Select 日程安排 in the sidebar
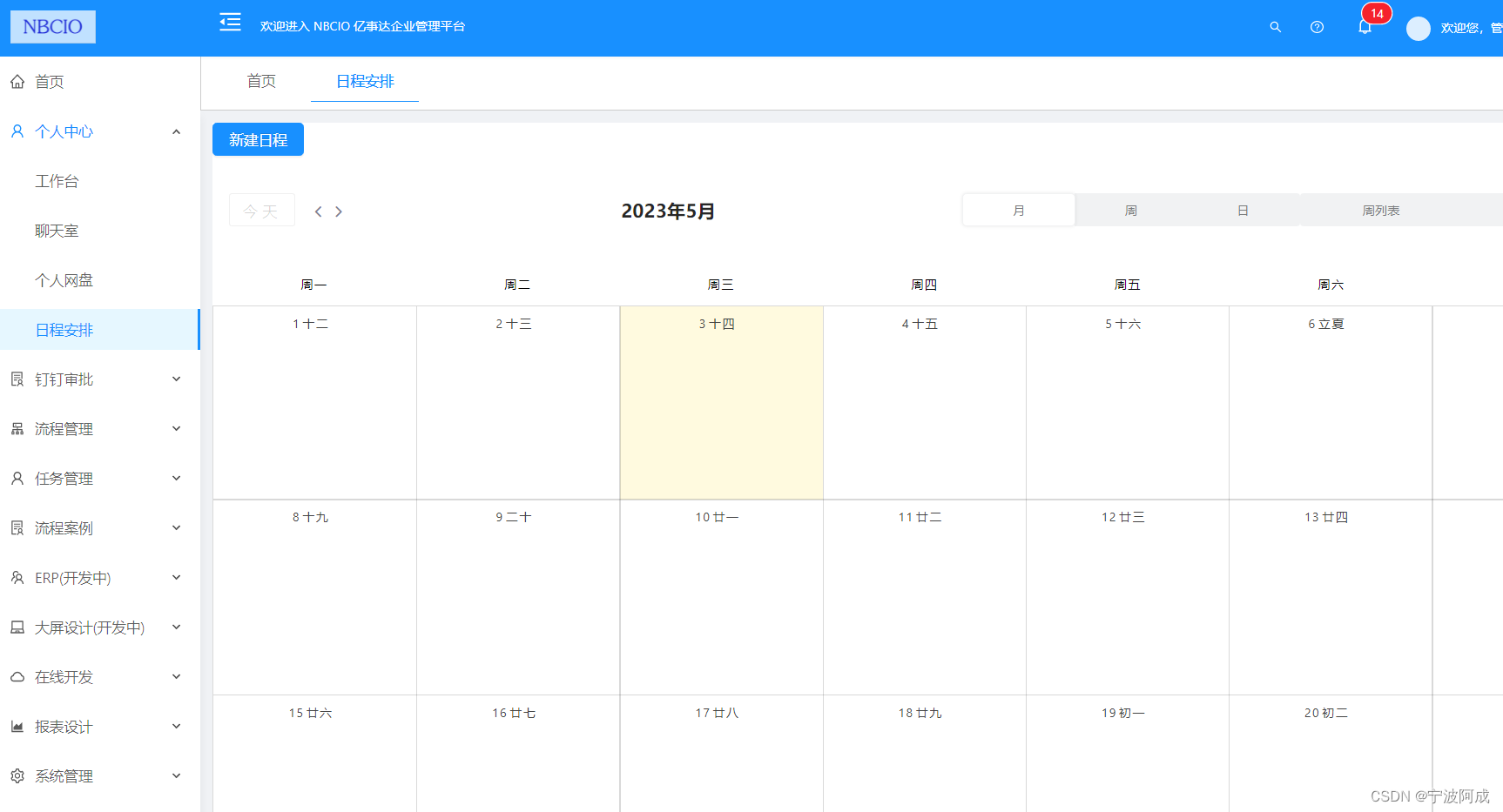Image resolution: width=1503 pixels, height=812 pixels. click(100, 330)
